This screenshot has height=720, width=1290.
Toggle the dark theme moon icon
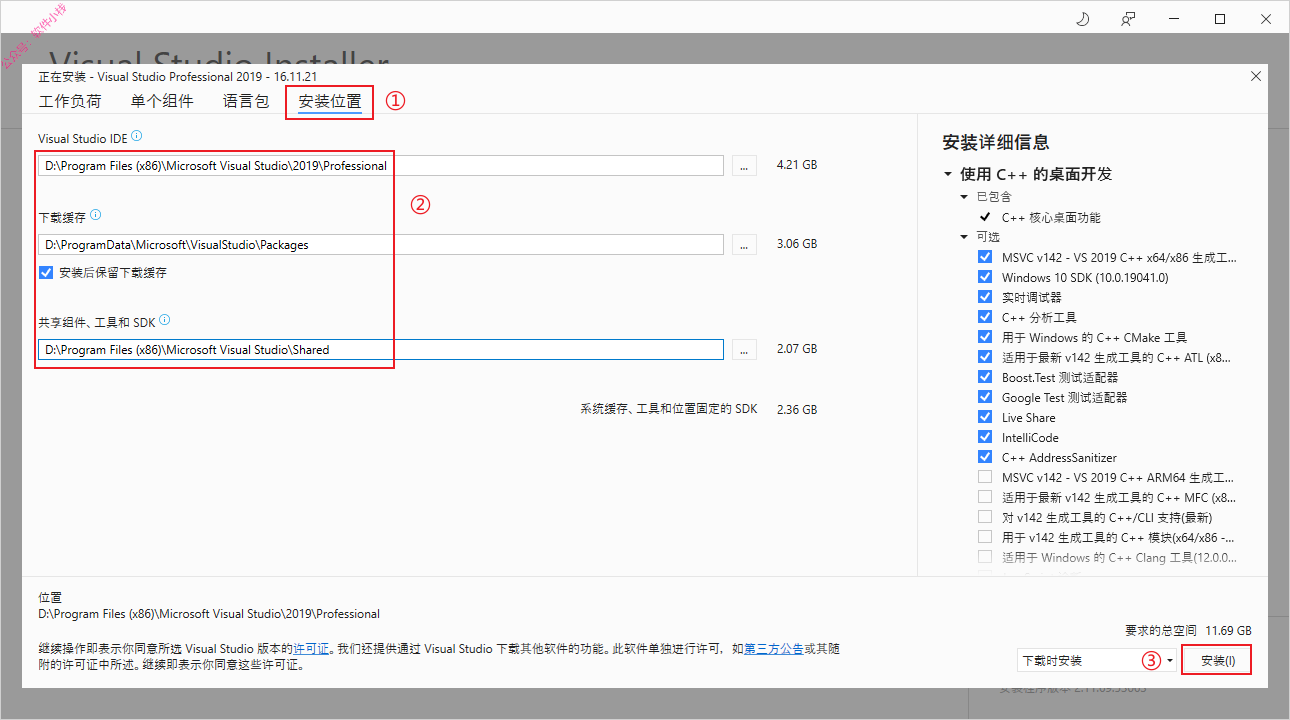1081,19
